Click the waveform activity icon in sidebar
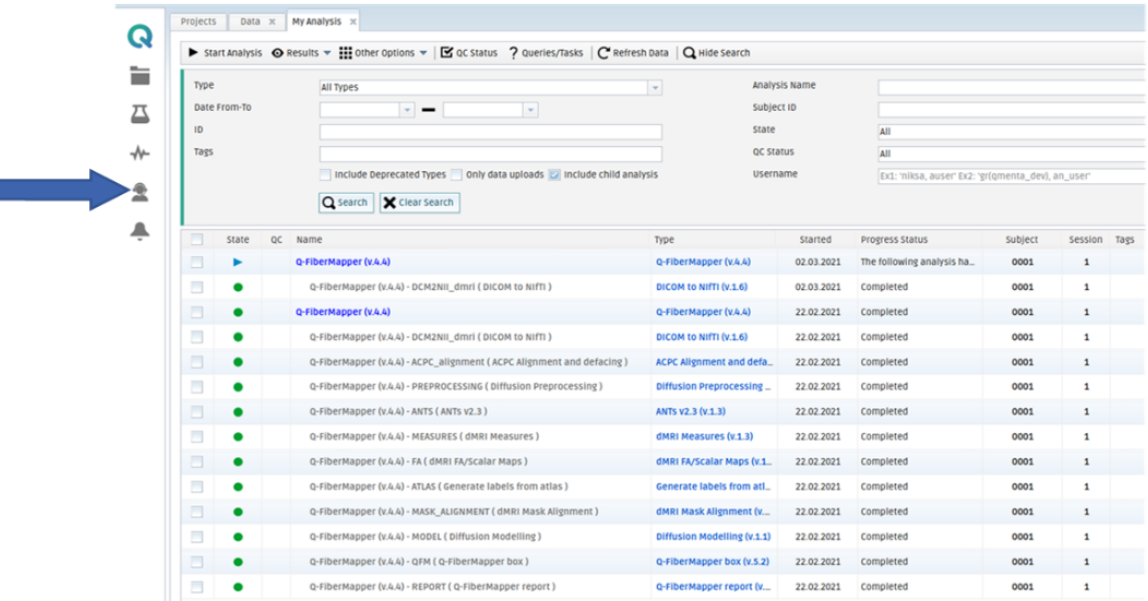The image size is (1148, 601). 140,153
